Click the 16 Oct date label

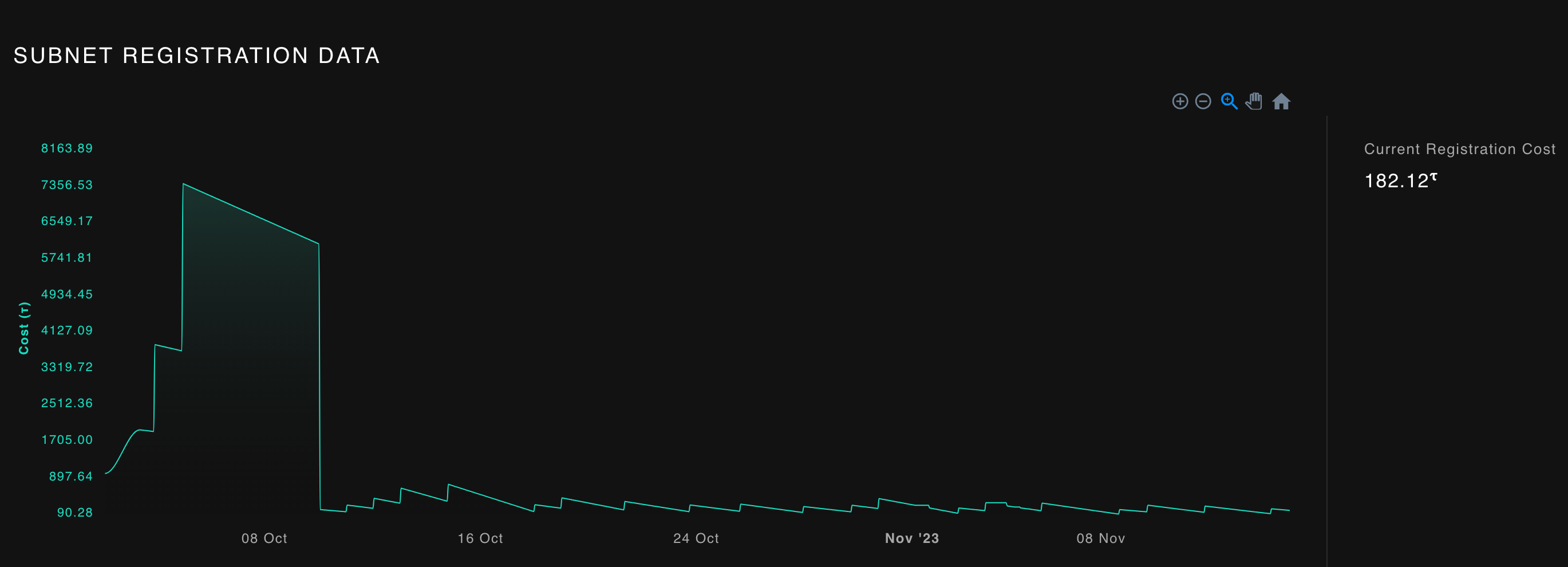480,538
